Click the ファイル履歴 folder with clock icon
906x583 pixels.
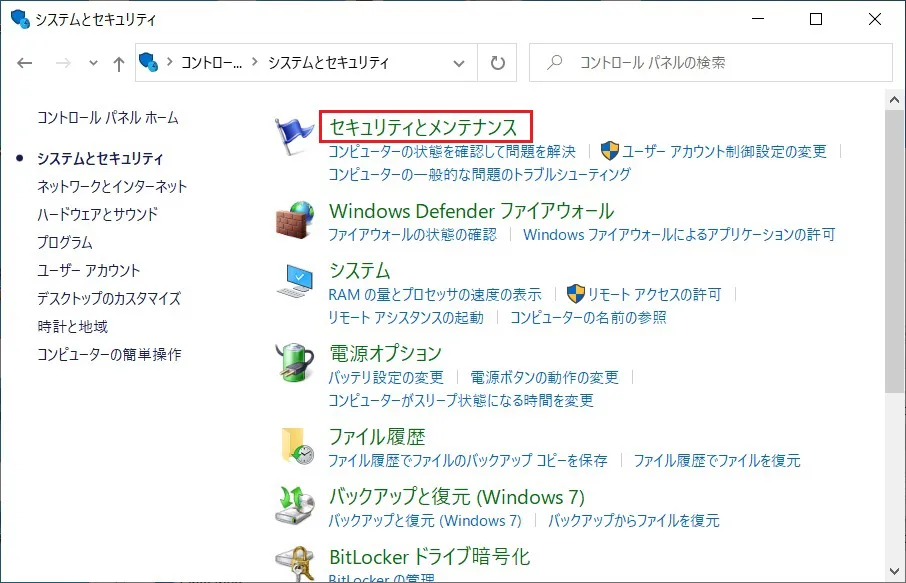(x=297, y=445)
